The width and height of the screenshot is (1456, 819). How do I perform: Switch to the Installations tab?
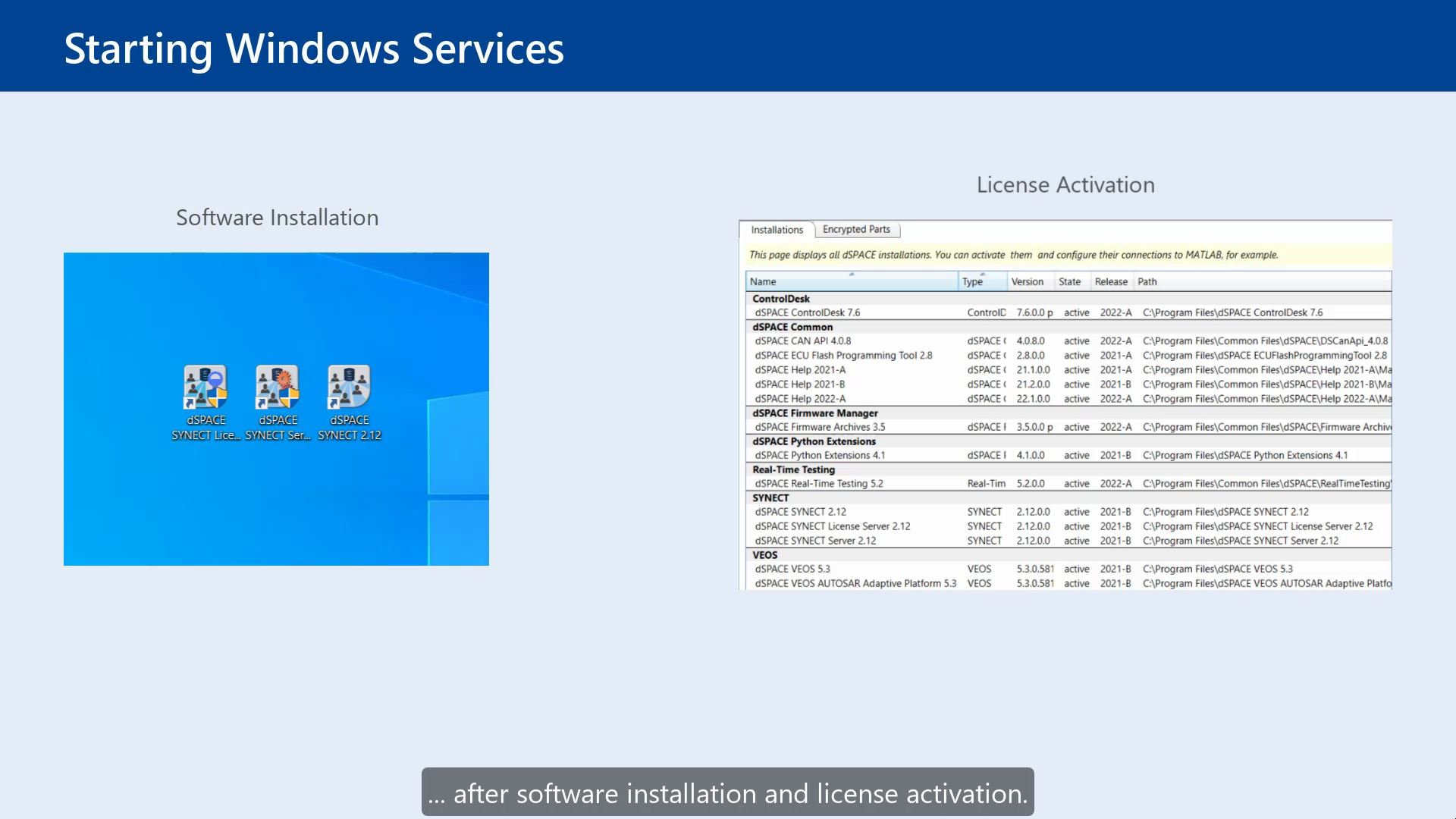pyautogui.click(x=777, y=230)
